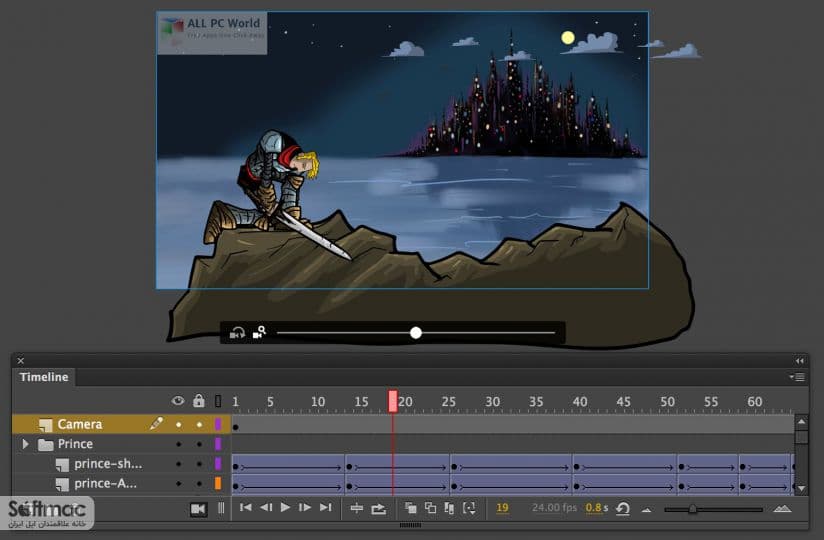Screen dimensions: 824x540
Task: Select the Camera layer
Action: coord(79,424)
